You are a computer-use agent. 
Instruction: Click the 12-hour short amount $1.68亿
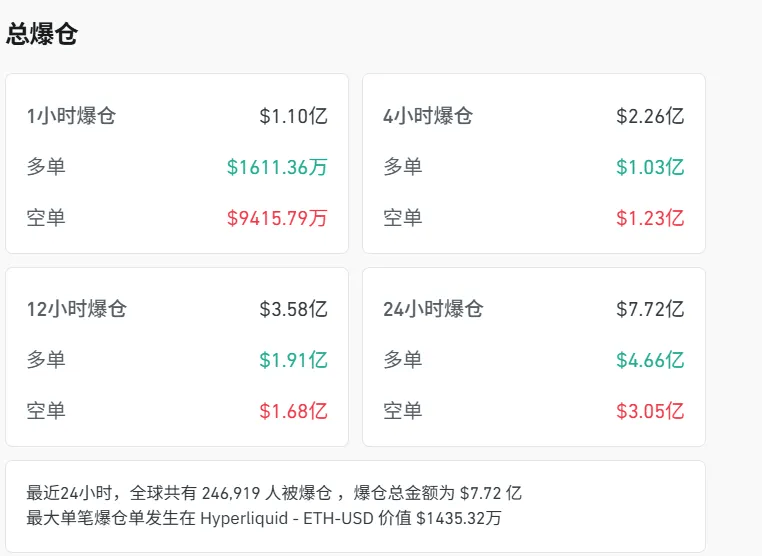point(293,411)
